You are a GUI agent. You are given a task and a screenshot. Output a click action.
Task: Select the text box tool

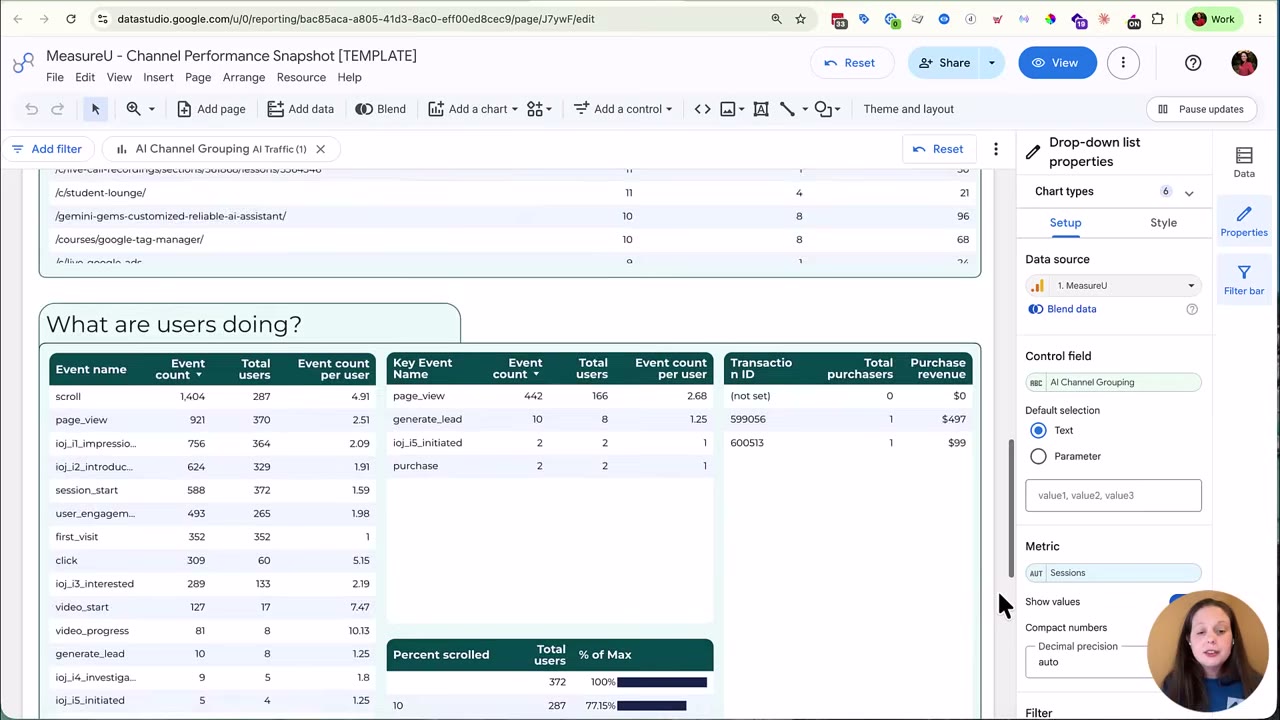(761, 109)
